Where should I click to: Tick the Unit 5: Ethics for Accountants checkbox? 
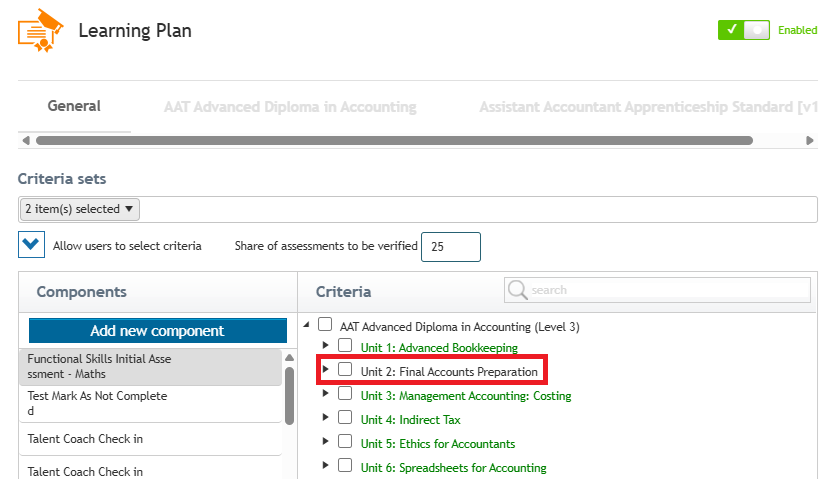tap(345, 441)
